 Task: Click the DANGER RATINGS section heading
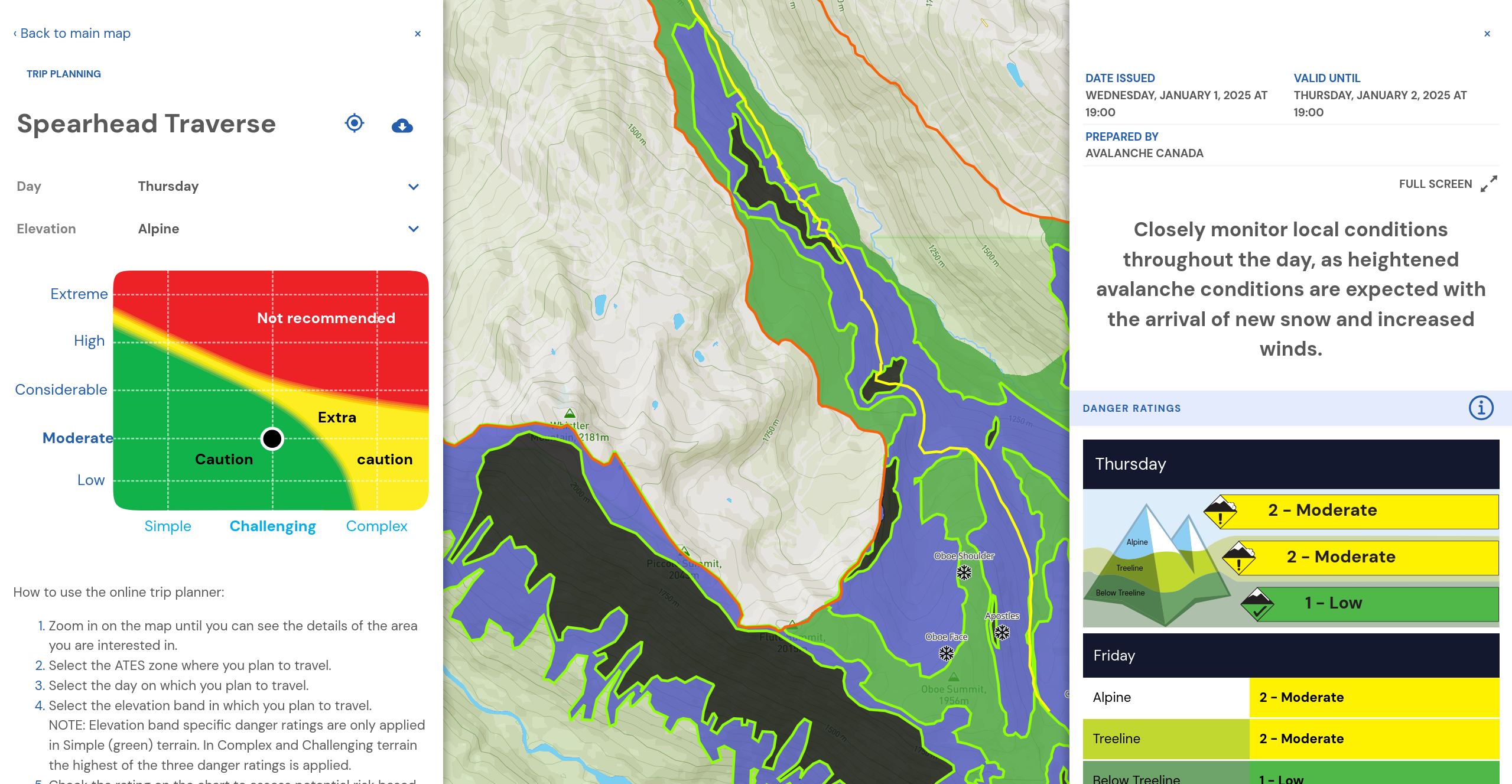pyautogui.click(x=1131, y=408)
